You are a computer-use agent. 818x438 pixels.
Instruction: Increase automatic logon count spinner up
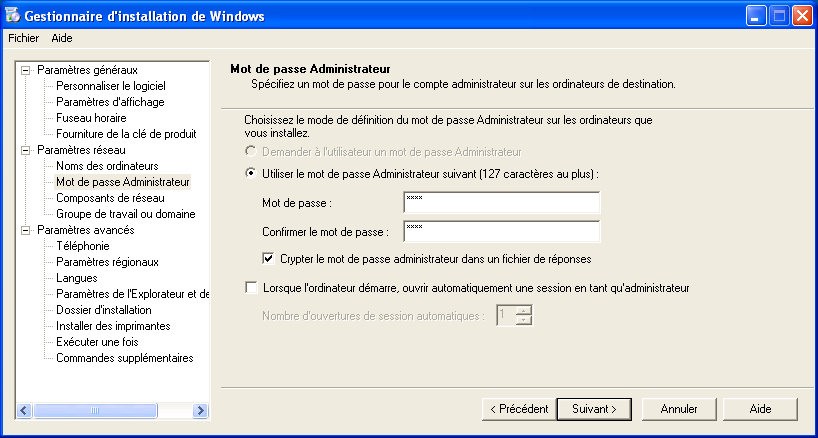tap(524, 310)
